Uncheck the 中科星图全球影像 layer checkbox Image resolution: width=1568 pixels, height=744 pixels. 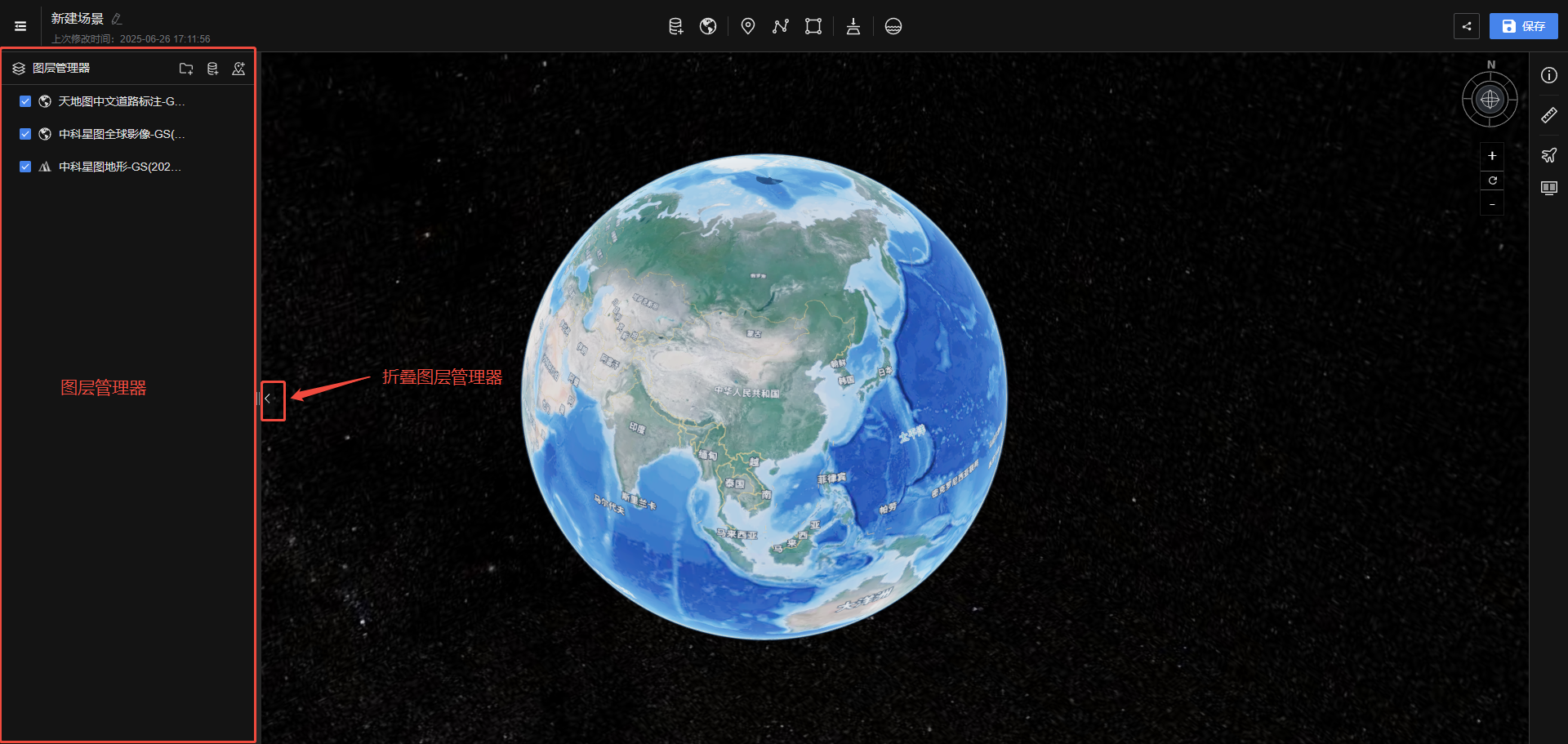25,134
